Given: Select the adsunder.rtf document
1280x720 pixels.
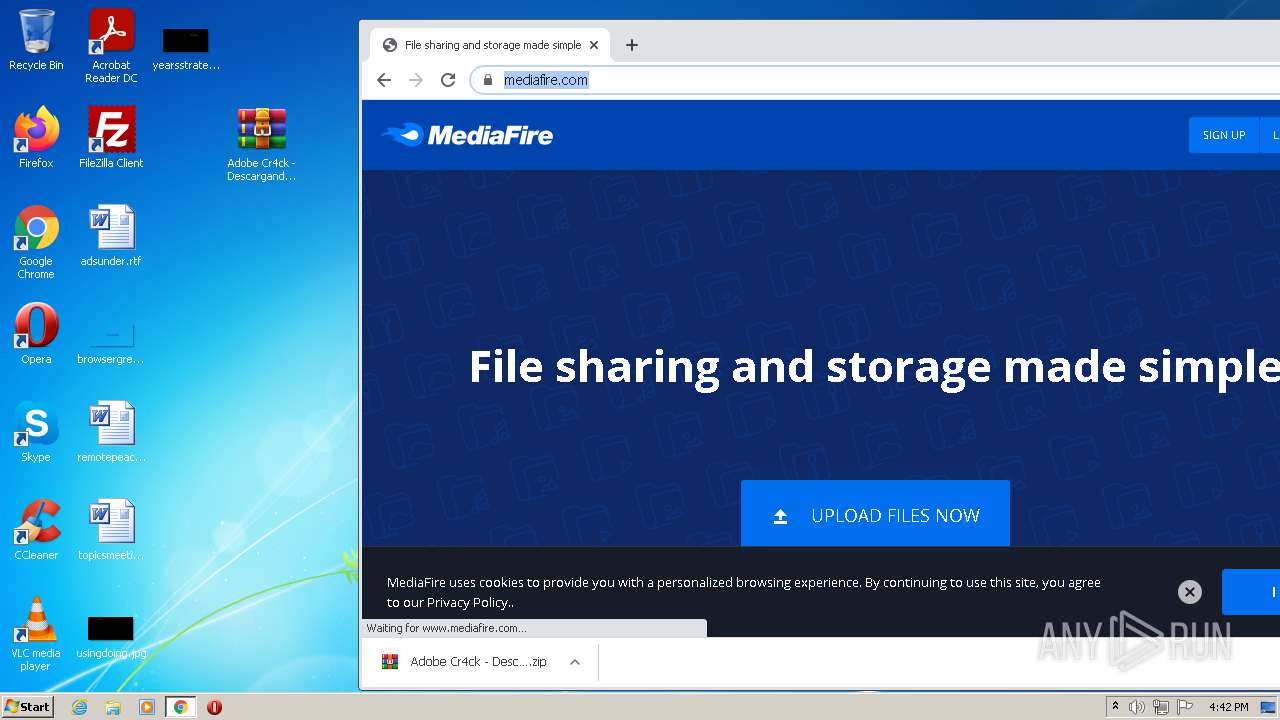Looking at the screenshot, I should [111, 236].
